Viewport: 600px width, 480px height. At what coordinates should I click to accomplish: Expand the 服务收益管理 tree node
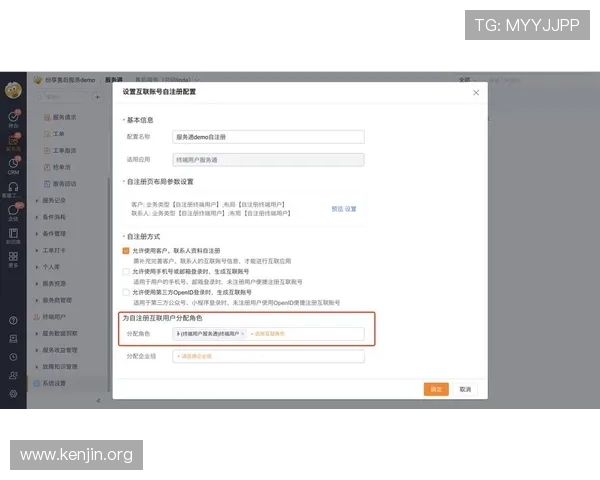point(37,350)
